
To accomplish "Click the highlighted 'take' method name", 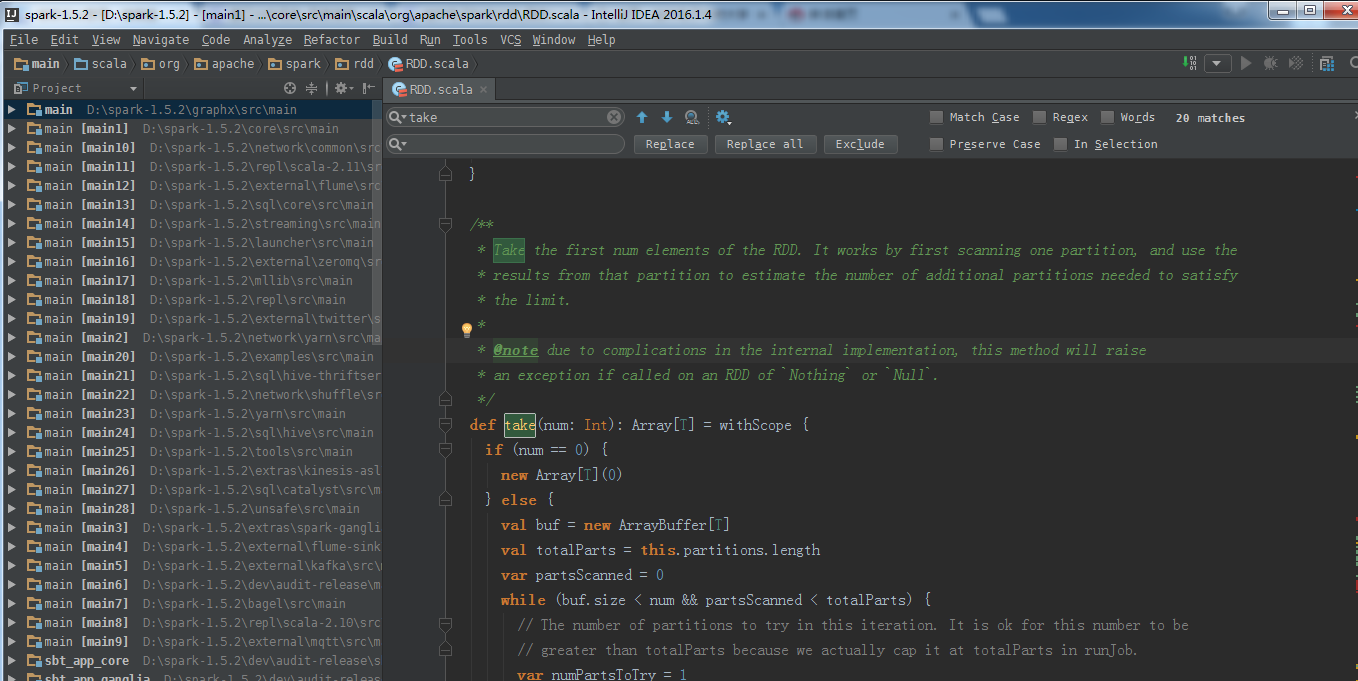I will tap(520, 425).
